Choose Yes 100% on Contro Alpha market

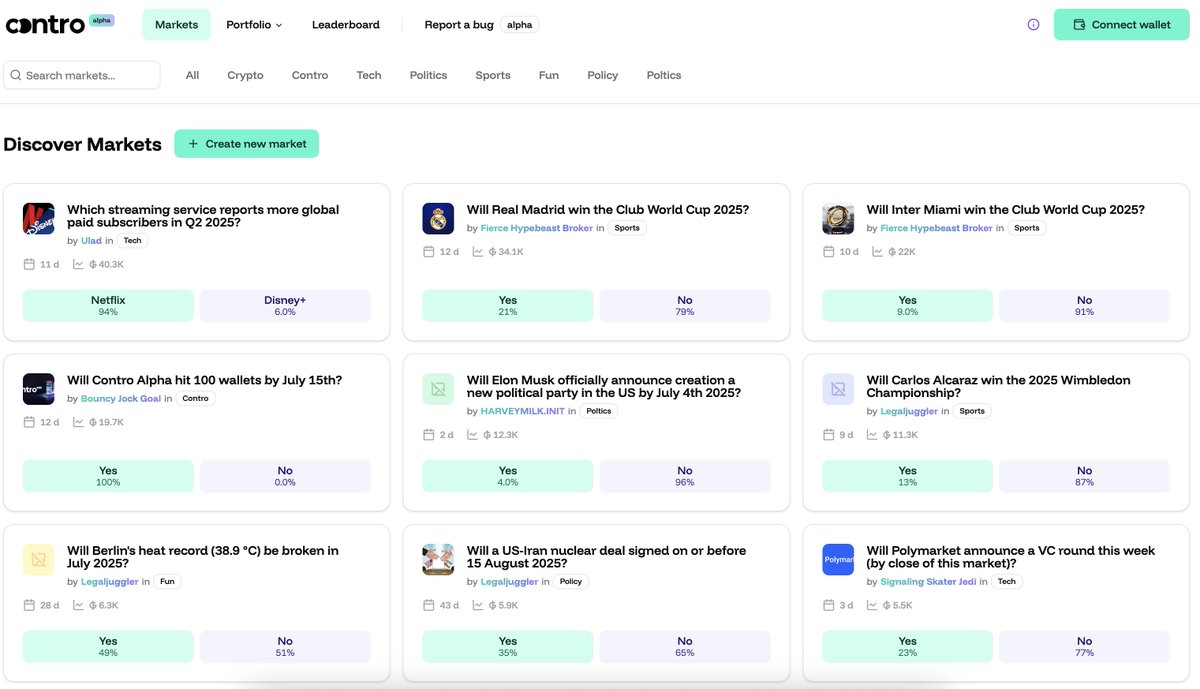click(x=108, y=476)
